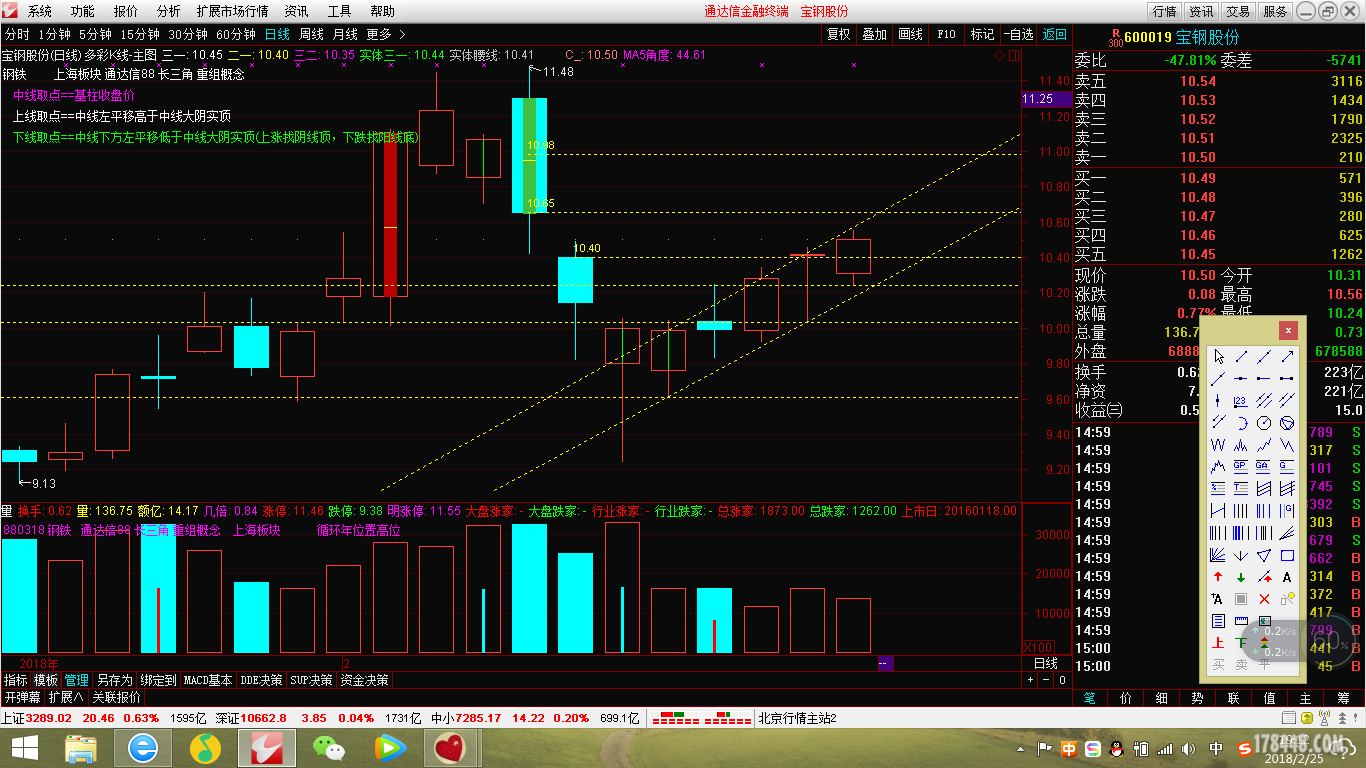Switch to 势 tab in quote panel
Screen dimensions: 1366x768
point(1197,698)
